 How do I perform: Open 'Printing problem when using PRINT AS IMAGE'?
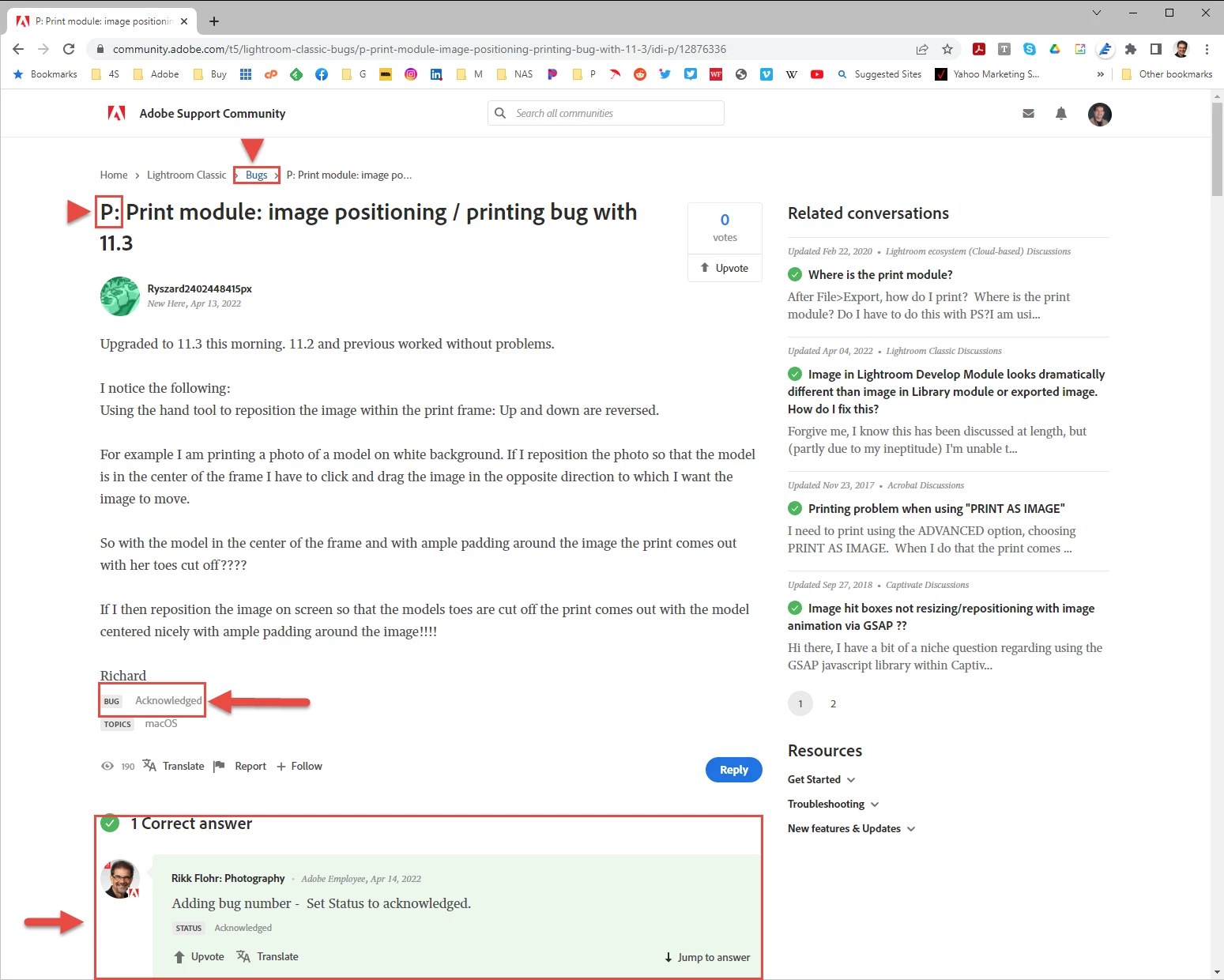pos(936,508)
